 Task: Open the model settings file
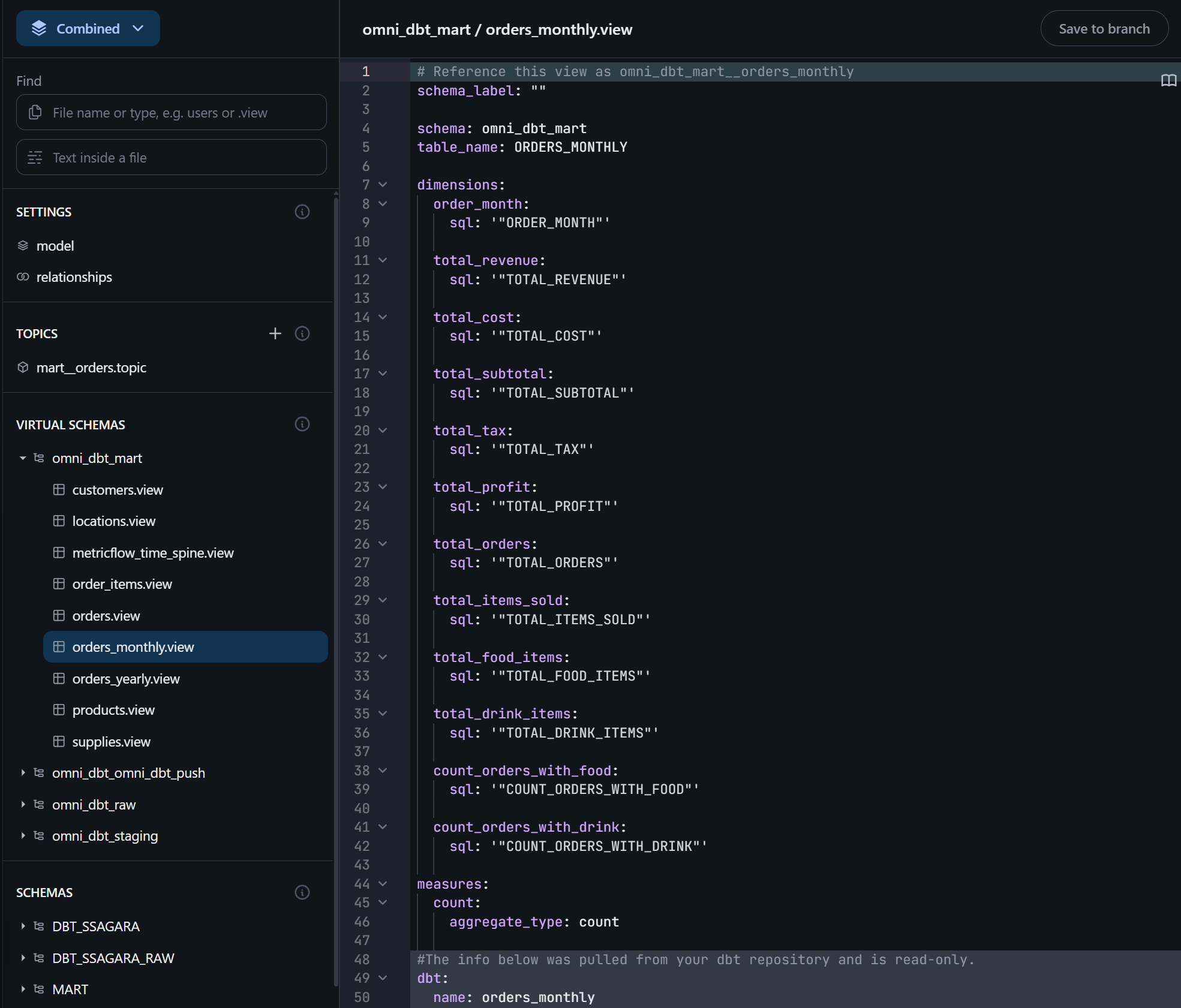coord(55,246)
